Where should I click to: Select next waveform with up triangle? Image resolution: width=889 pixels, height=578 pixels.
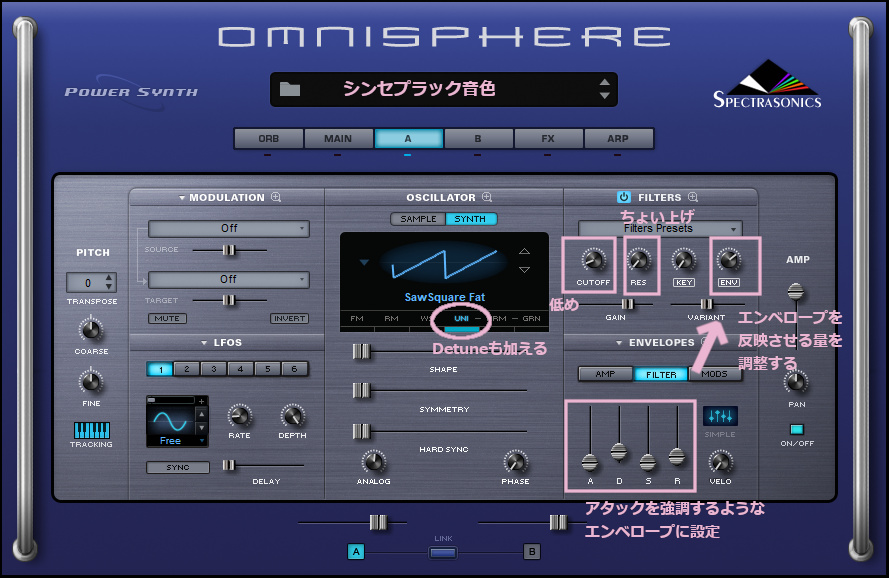524,251
